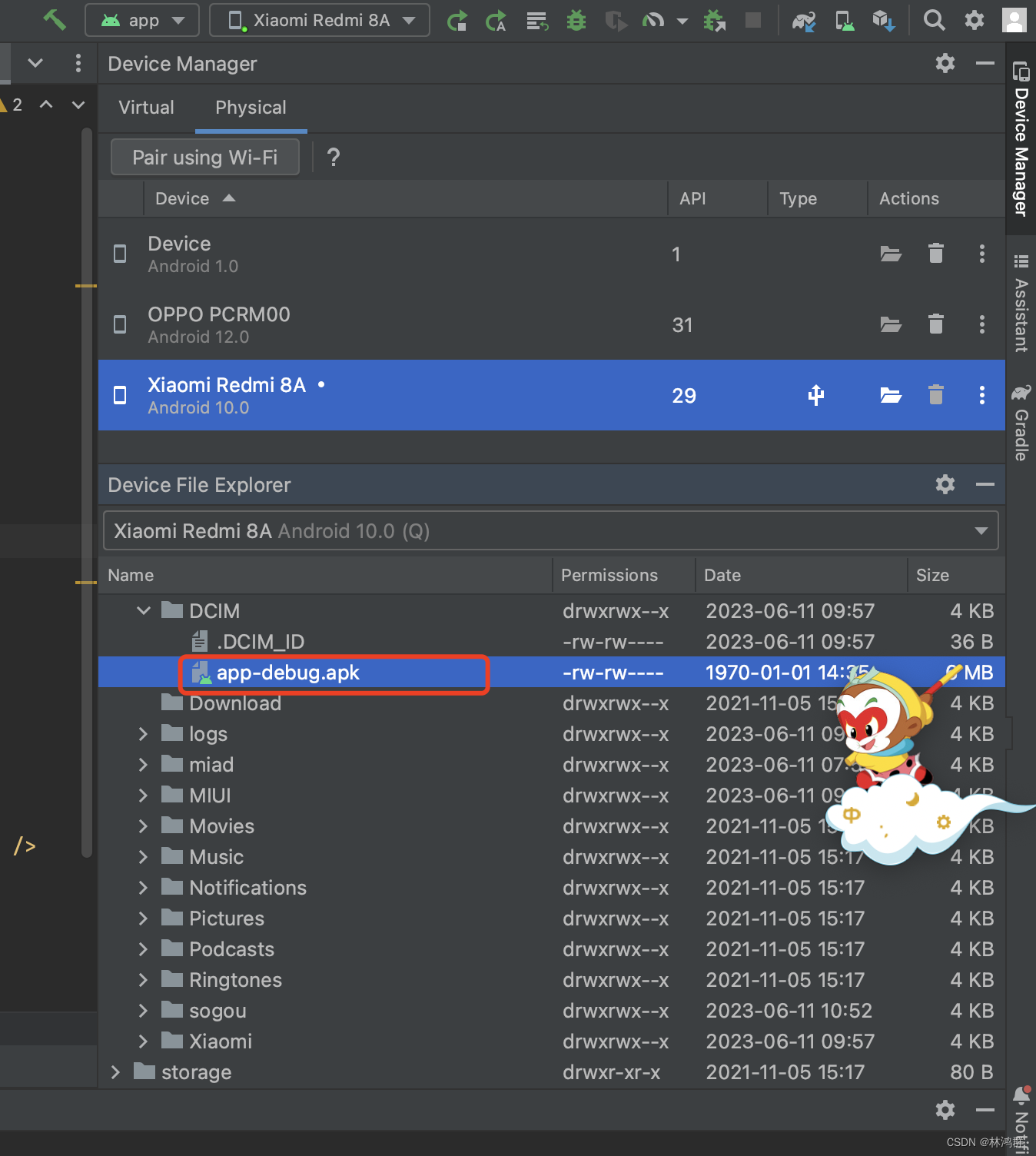Open the app run configuration dropdown
The height and width of the screenshot is (1156, 1036).
pos(142,20)
